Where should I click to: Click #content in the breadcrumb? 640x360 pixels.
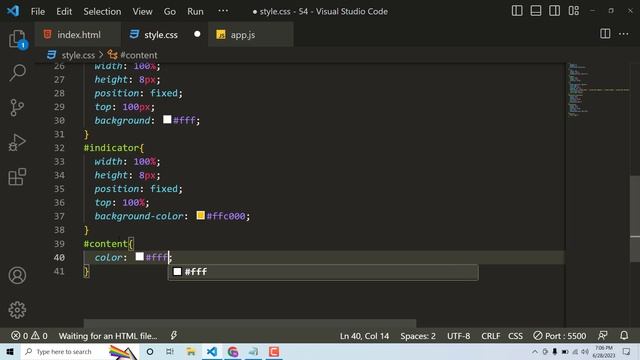138,55
